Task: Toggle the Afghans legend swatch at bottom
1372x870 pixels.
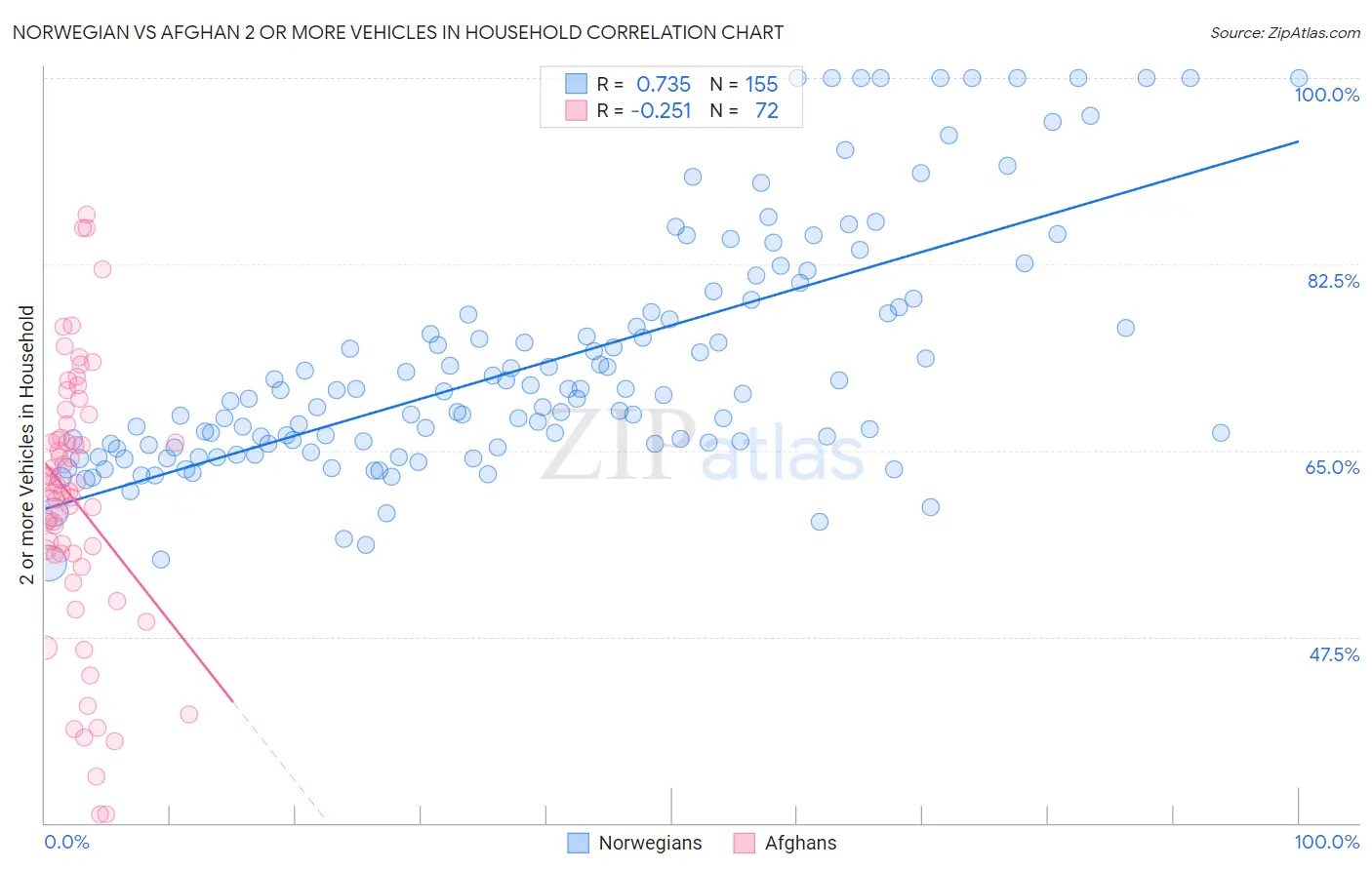Action: (x=745, y=843)
